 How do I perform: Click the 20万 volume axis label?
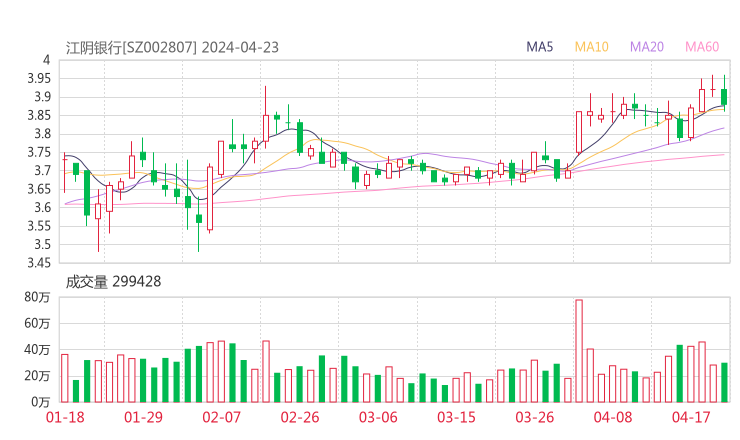37,376
